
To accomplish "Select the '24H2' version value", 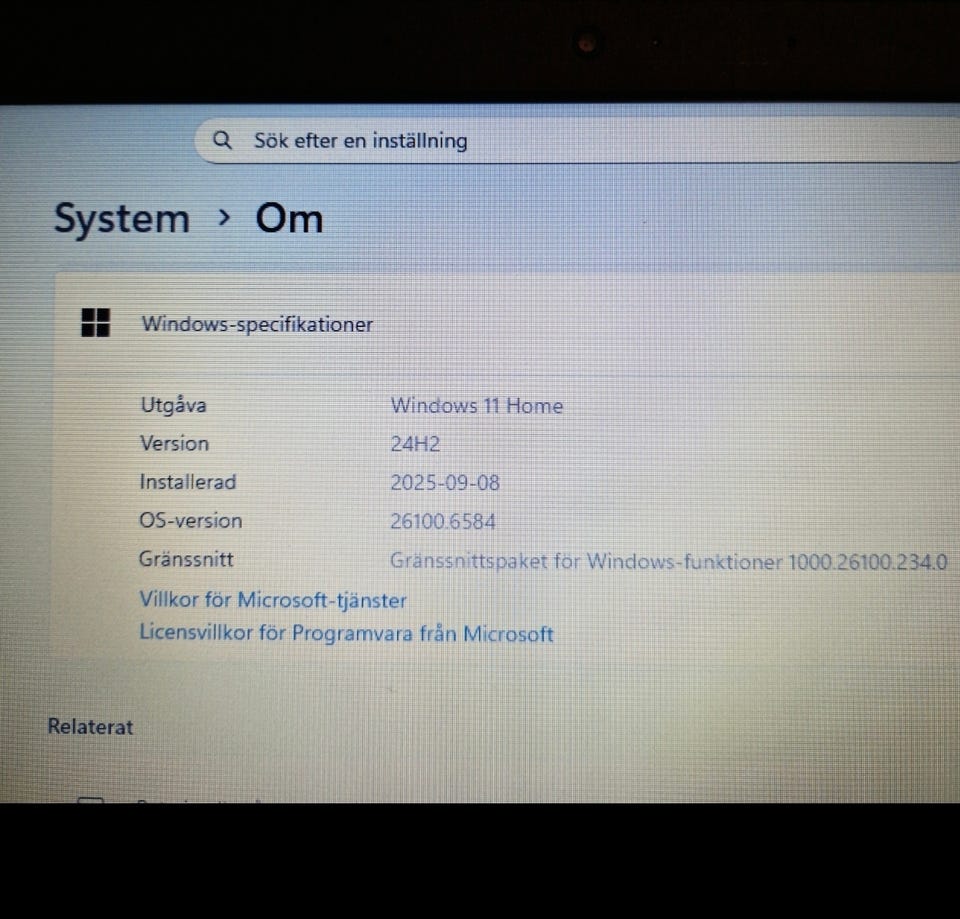I will (x=415, y=444).
